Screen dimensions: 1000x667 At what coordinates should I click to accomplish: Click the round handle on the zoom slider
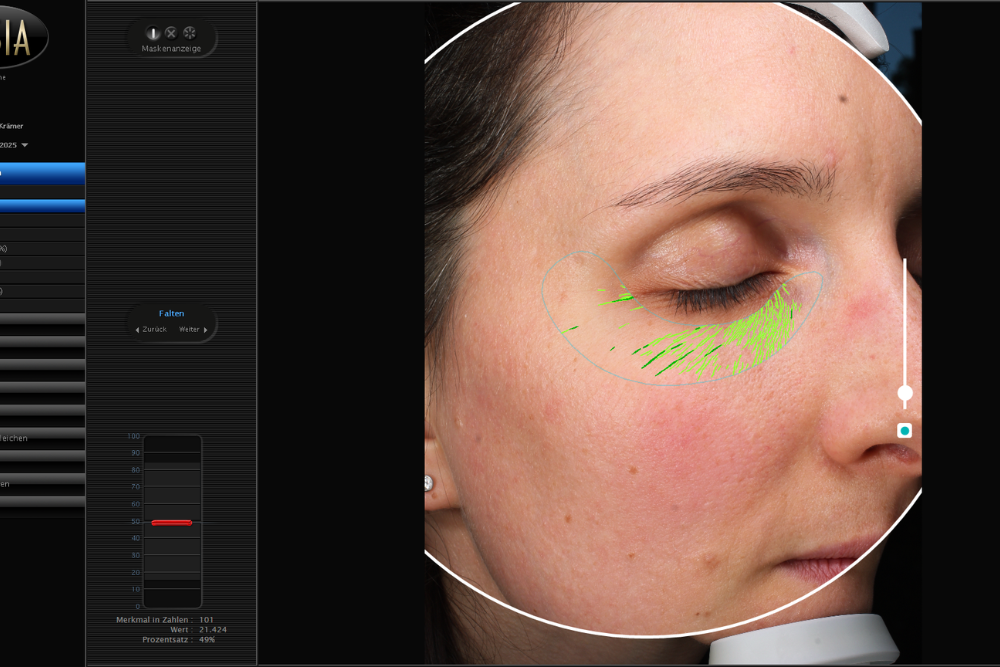coord(905,393)
